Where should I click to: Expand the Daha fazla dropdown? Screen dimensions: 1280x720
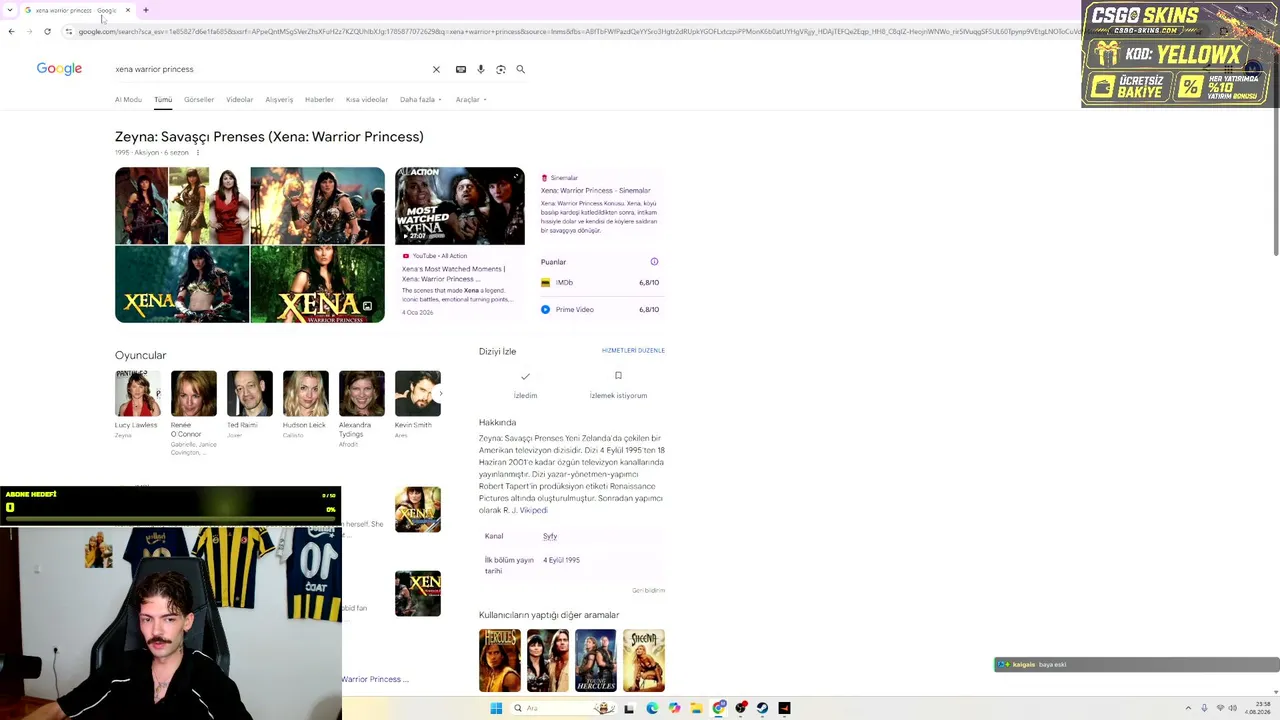421,100
